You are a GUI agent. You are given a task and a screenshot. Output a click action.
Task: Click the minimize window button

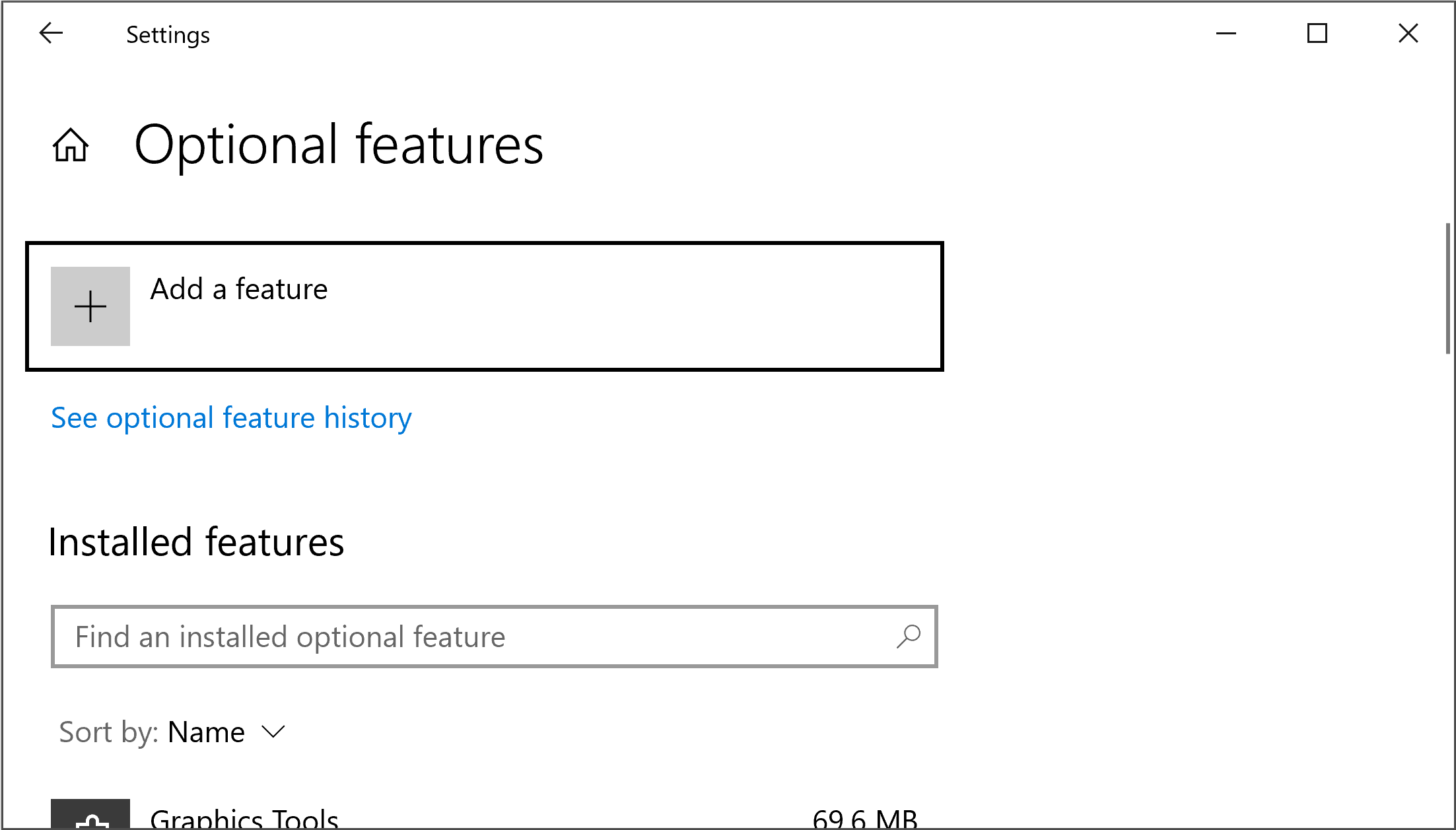[x=1225, y=33]
